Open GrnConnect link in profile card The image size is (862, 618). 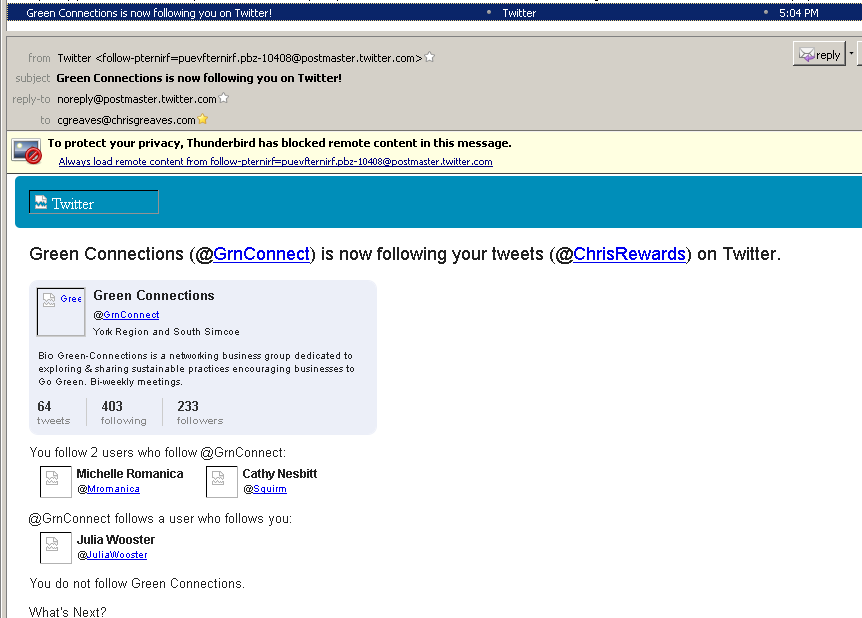point(131,314)
